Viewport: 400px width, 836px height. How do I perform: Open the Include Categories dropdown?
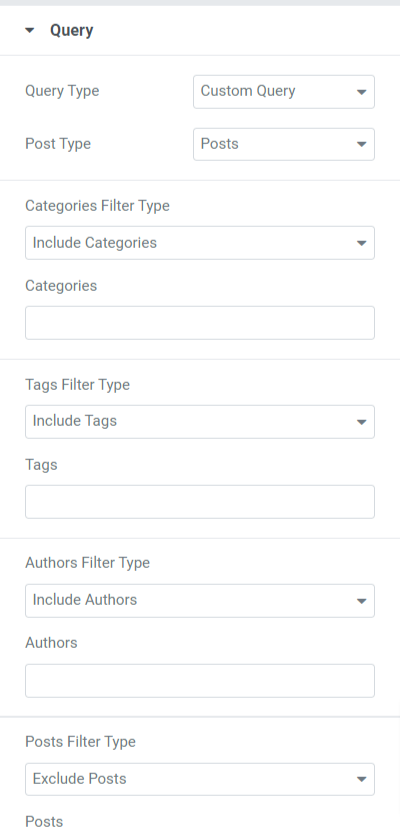(200, 243)
